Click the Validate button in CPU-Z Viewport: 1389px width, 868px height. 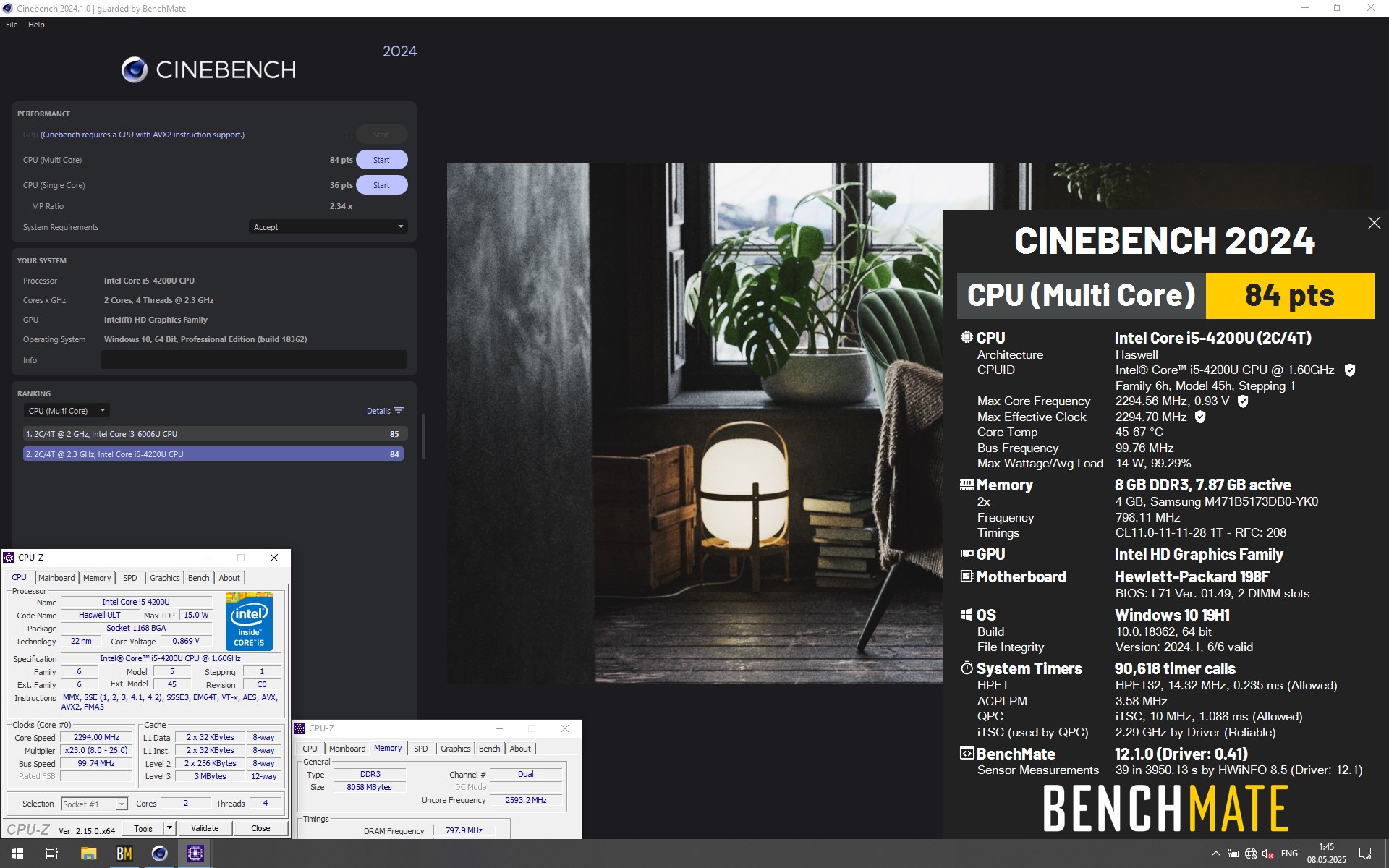[205, 829]
